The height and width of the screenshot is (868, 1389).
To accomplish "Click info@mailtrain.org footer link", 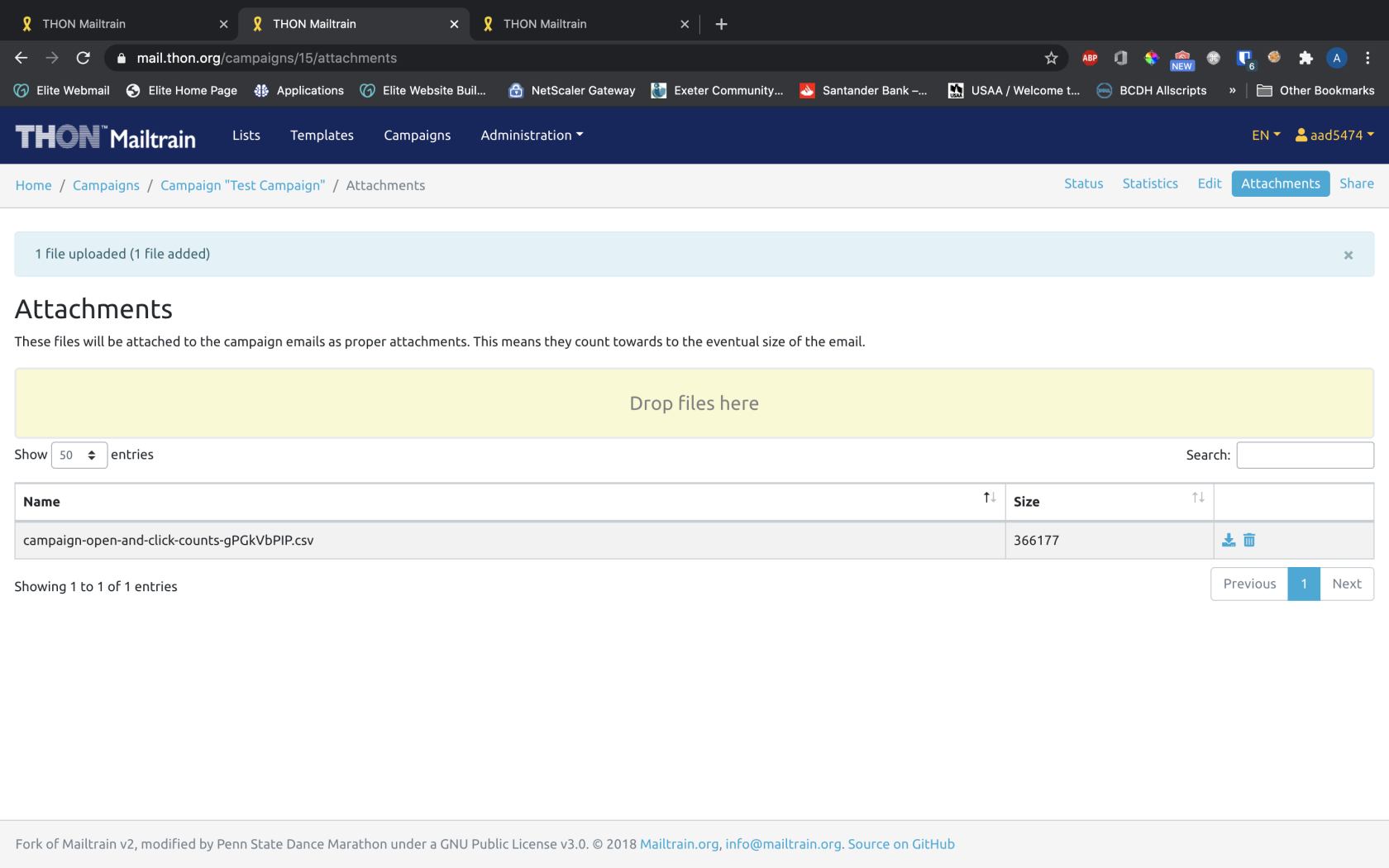I will tap(783, 844).
